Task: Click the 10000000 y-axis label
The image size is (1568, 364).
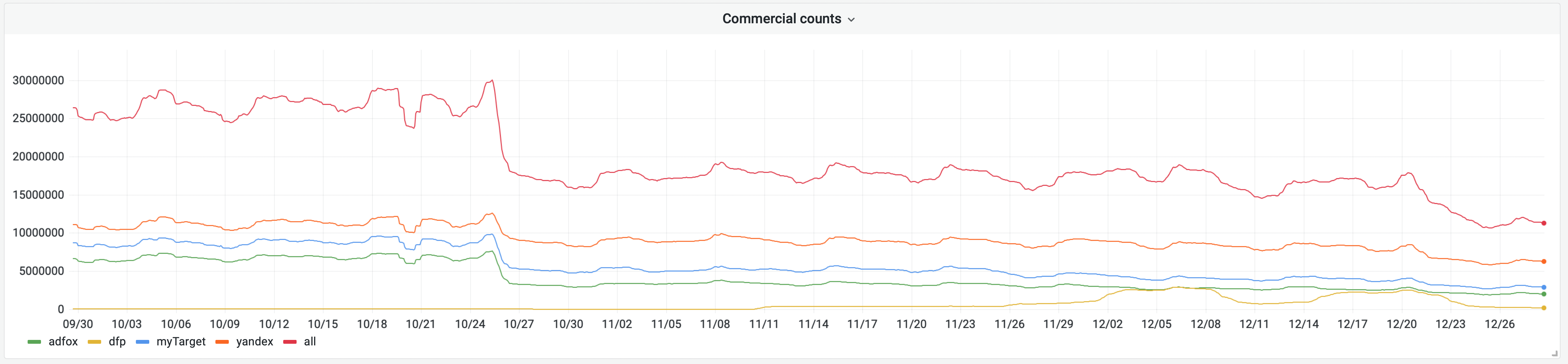Action: click(x=38, y=233)
